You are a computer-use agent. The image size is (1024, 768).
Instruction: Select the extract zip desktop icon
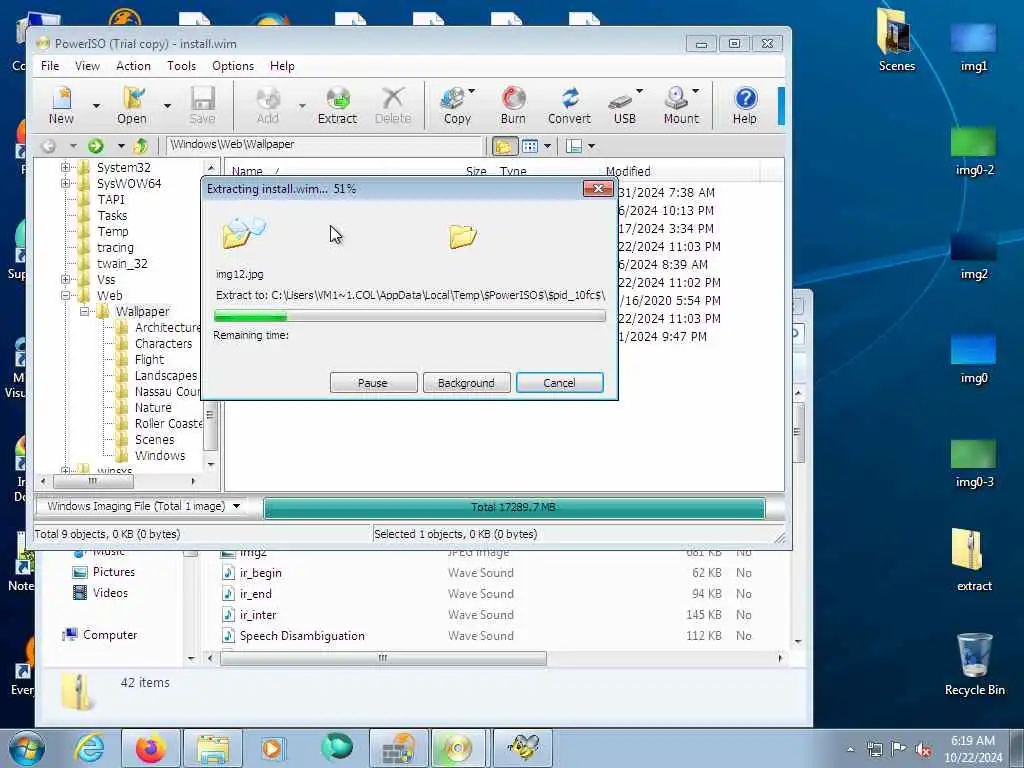(x=973, y=559)
